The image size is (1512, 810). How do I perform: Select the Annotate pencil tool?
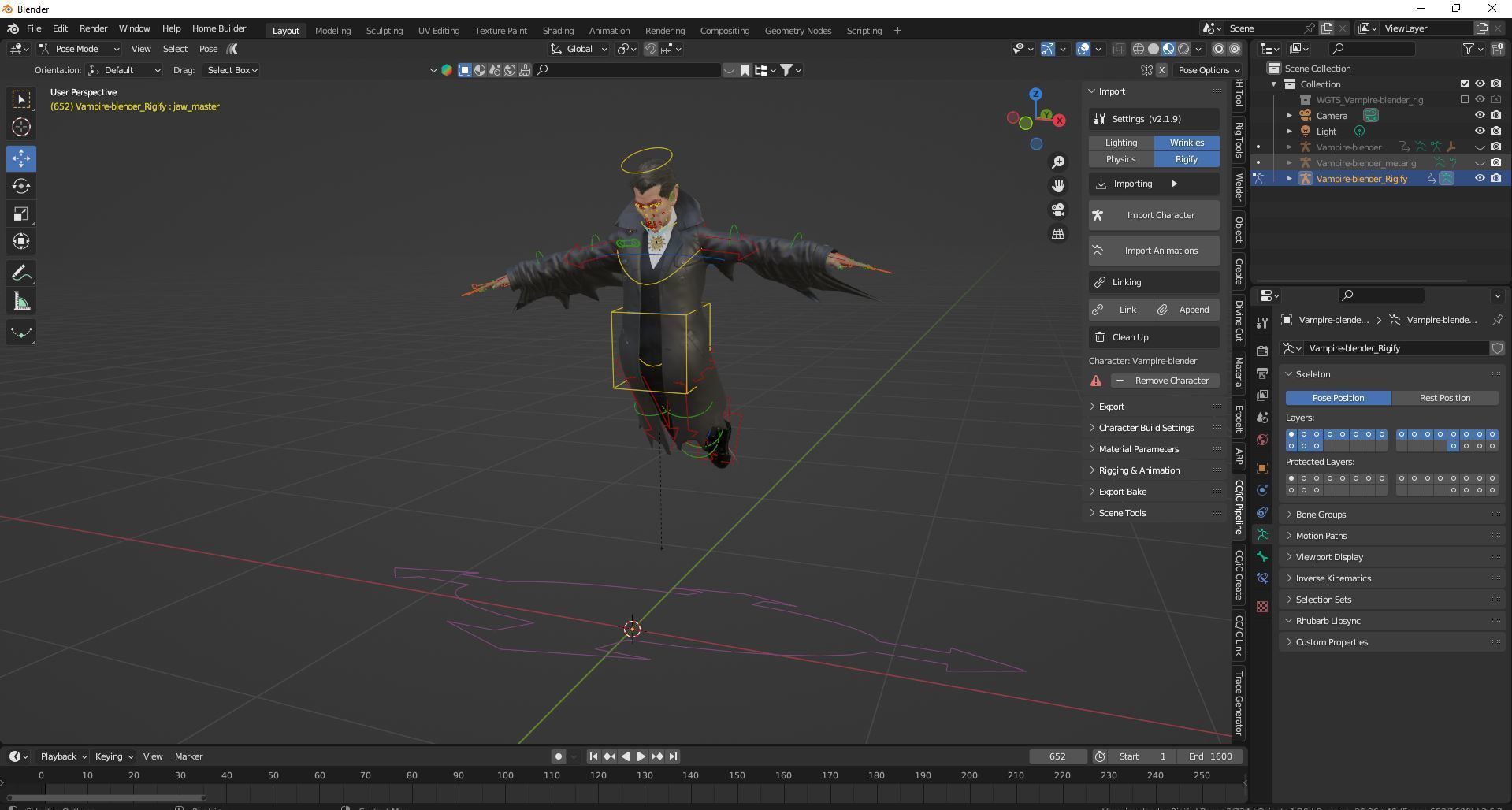tap(21, 273)
